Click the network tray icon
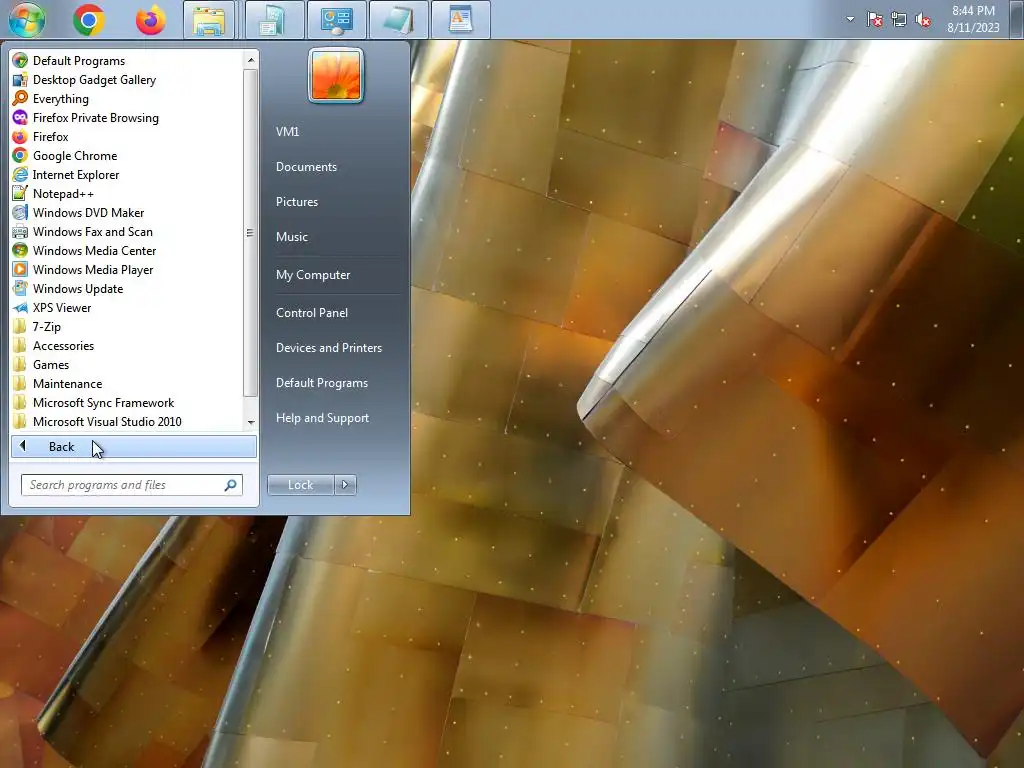Viewport: 1024px width, 768px height. [899, 20]
